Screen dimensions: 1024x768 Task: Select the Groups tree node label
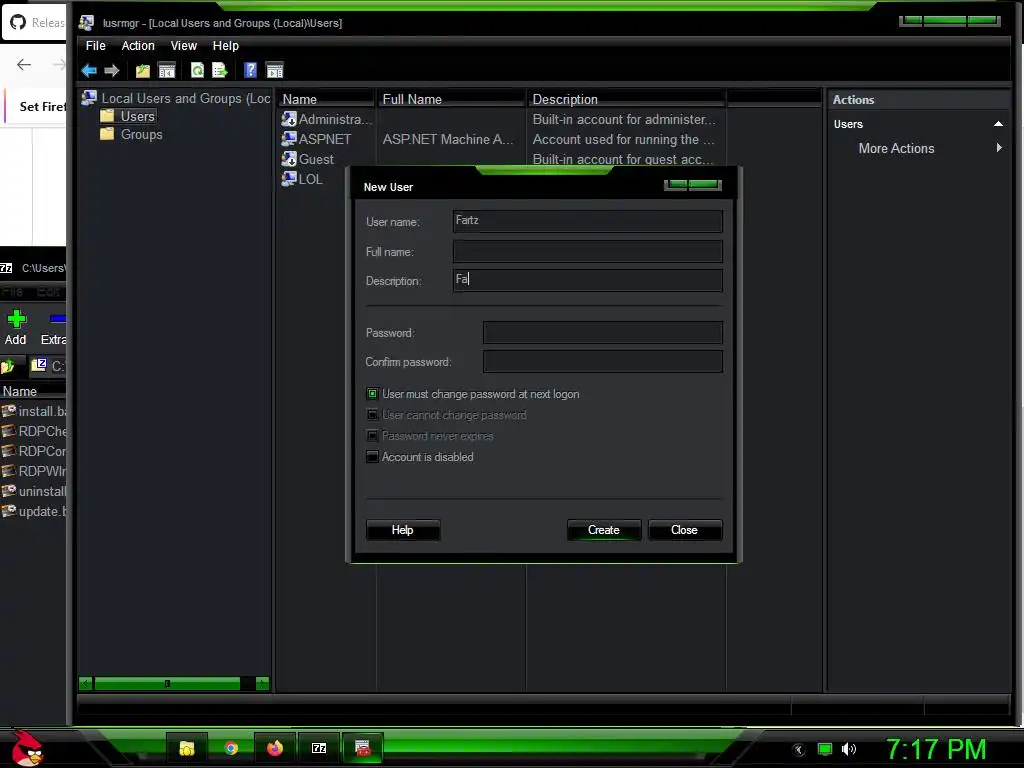[x=142, y=134]
